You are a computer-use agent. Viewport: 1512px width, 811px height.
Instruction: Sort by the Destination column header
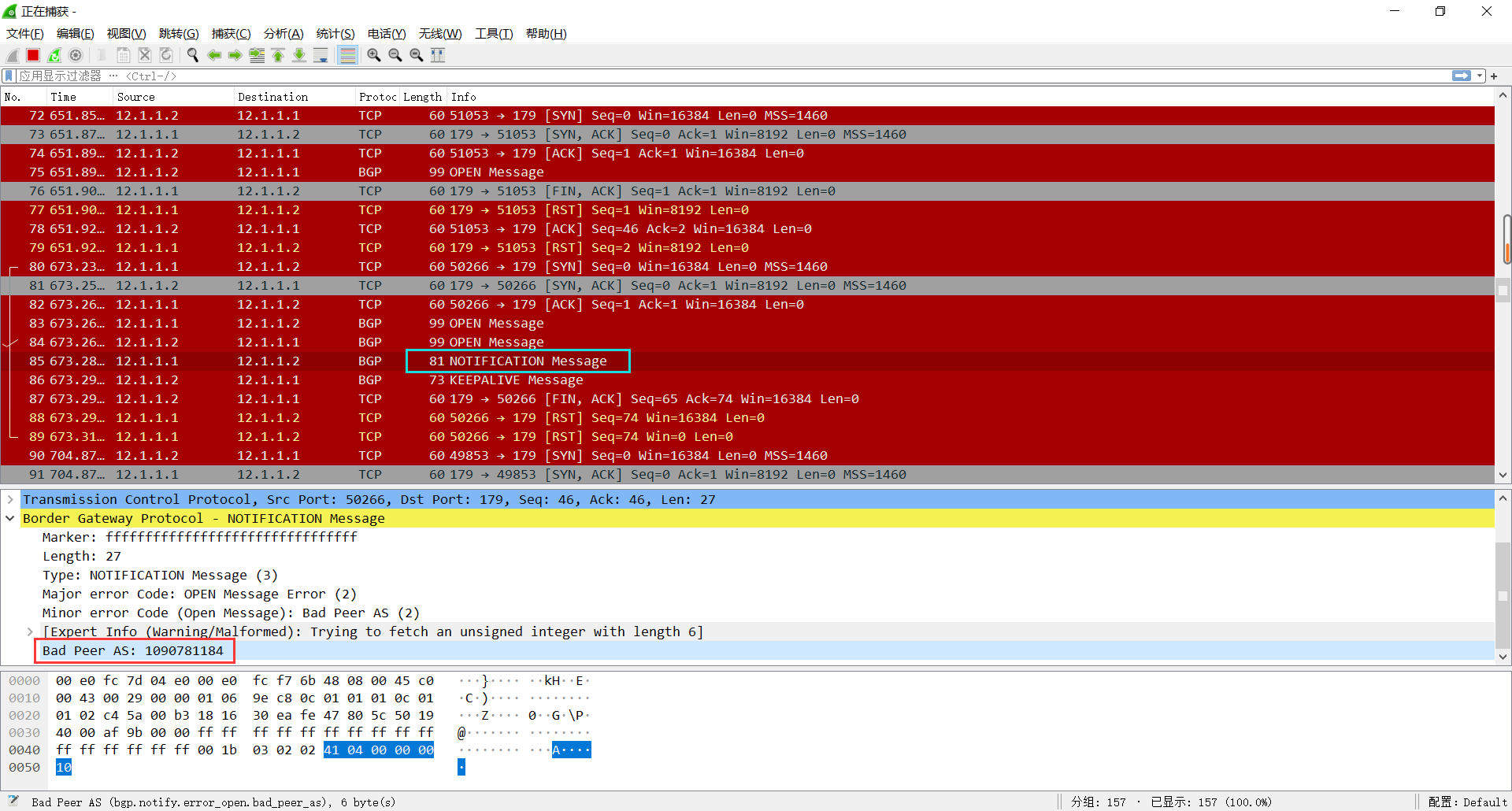point(295,97)
